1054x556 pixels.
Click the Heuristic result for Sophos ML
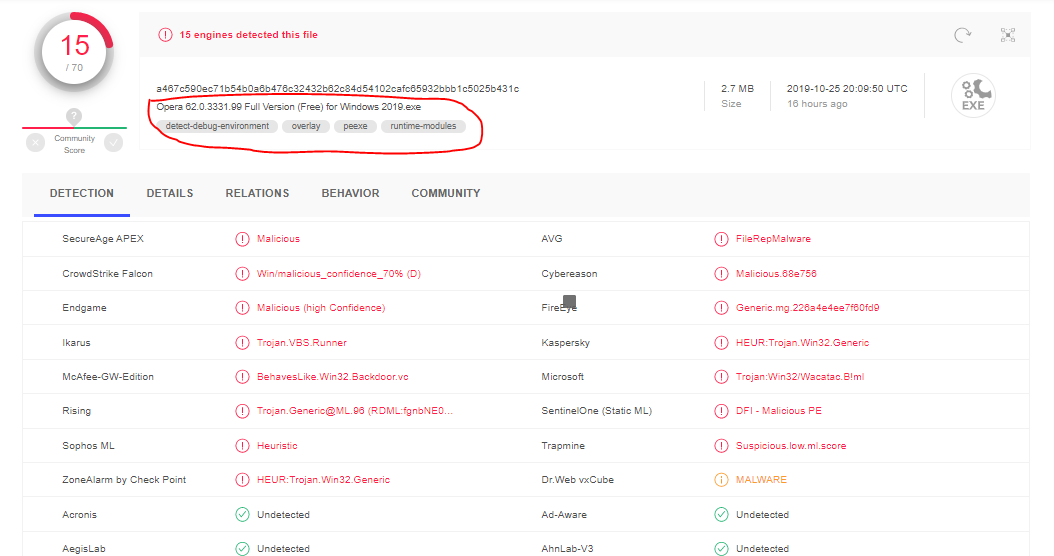click(x=277, y=446)
